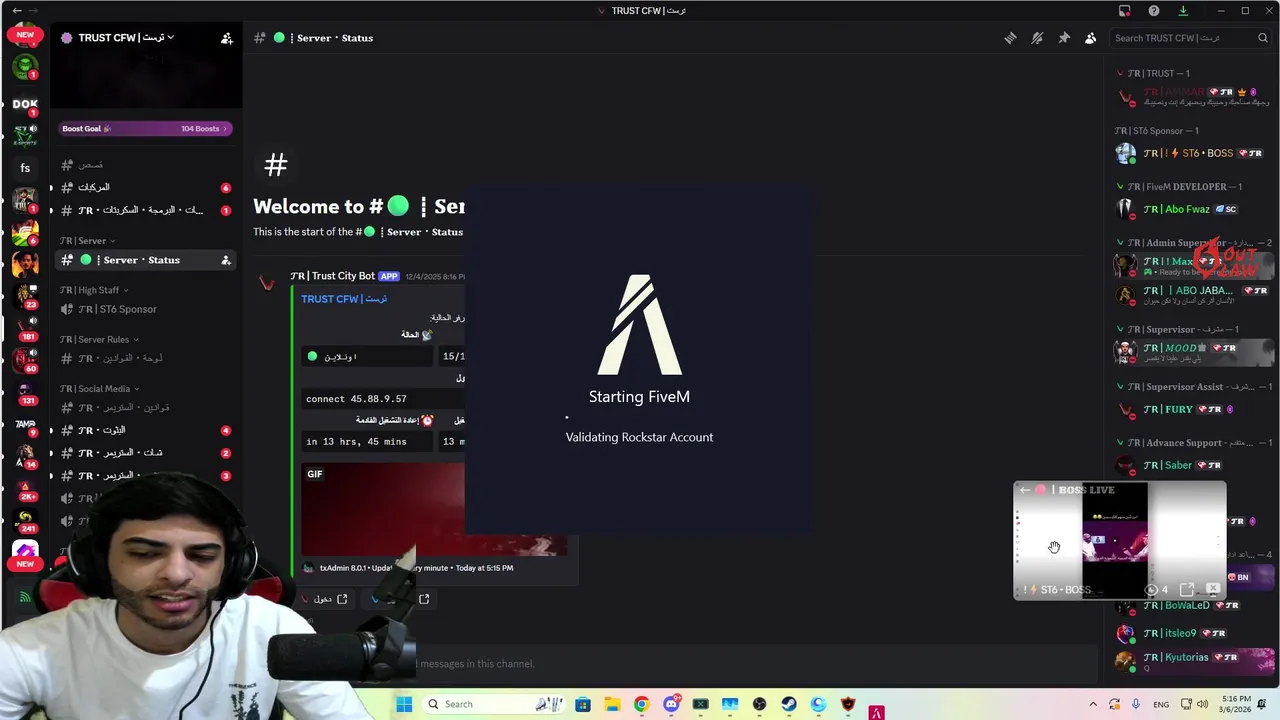Toggle the member list icon
Screen dimensions: 1280x720
(x=1090, y=38)
